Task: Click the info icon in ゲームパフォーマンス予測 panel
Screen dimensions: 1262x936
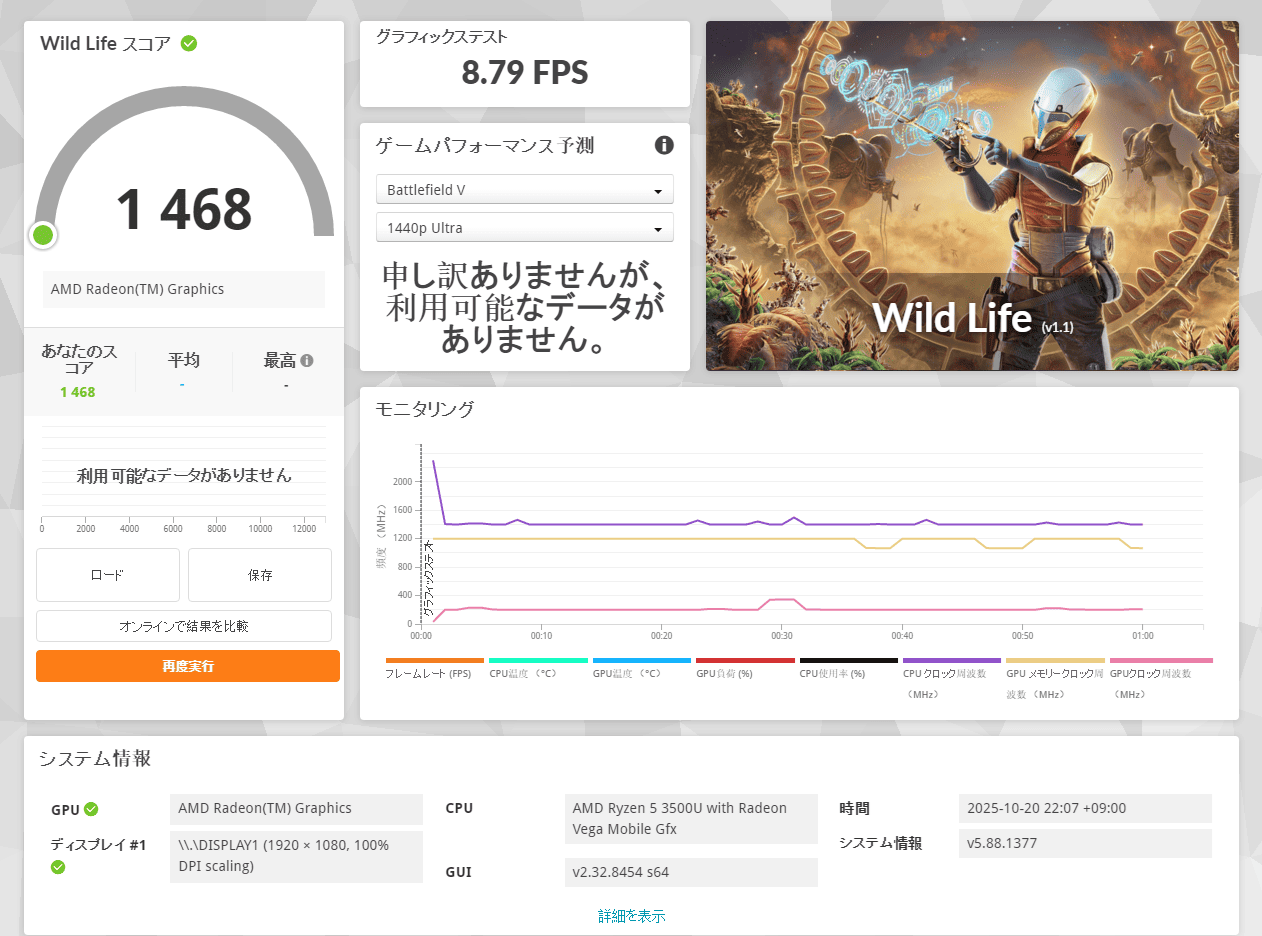Action: click(664, 145)
